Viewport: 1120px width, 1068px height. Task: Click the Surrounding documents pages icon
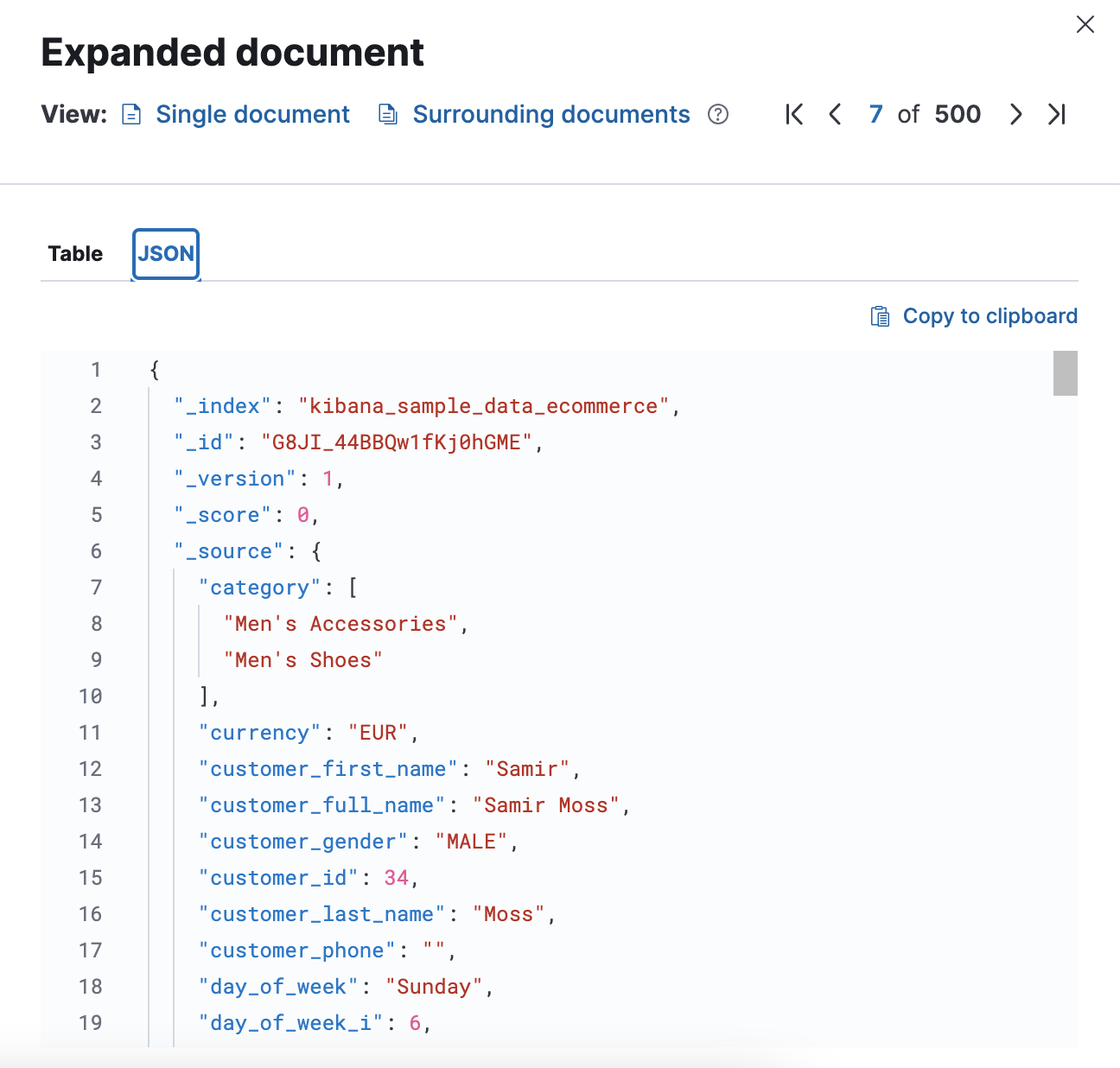[389, 114]
